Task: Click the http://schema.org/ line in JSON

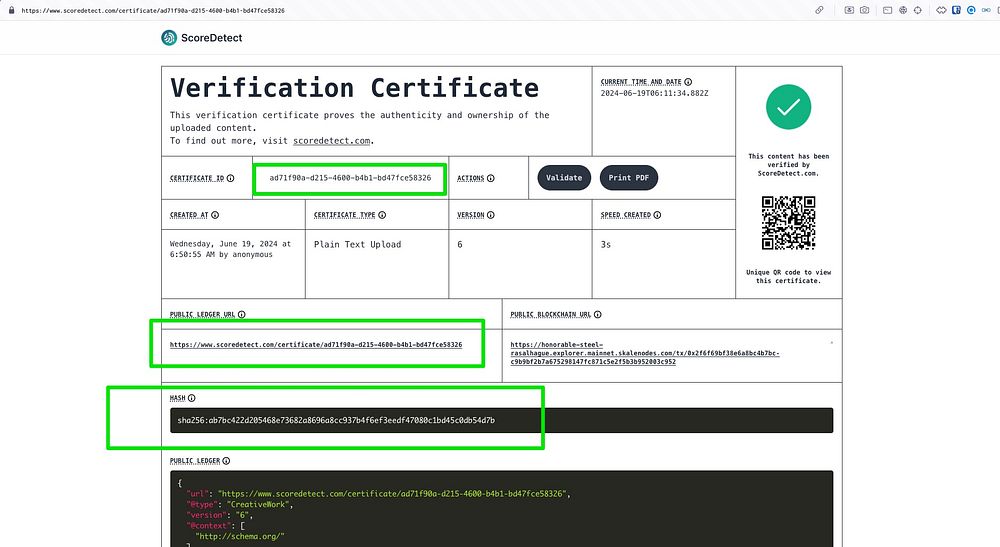Action: point(240,536)
